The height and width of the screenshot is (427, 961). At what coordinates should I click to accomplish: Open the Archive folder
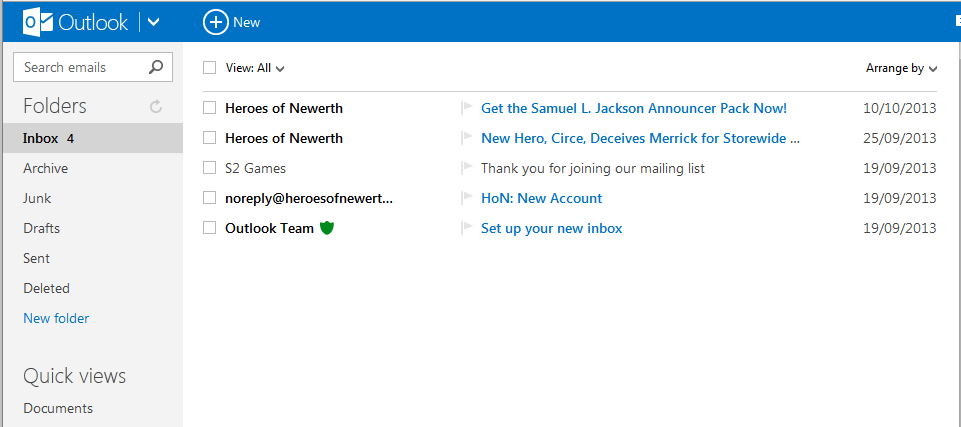[45, 168]
